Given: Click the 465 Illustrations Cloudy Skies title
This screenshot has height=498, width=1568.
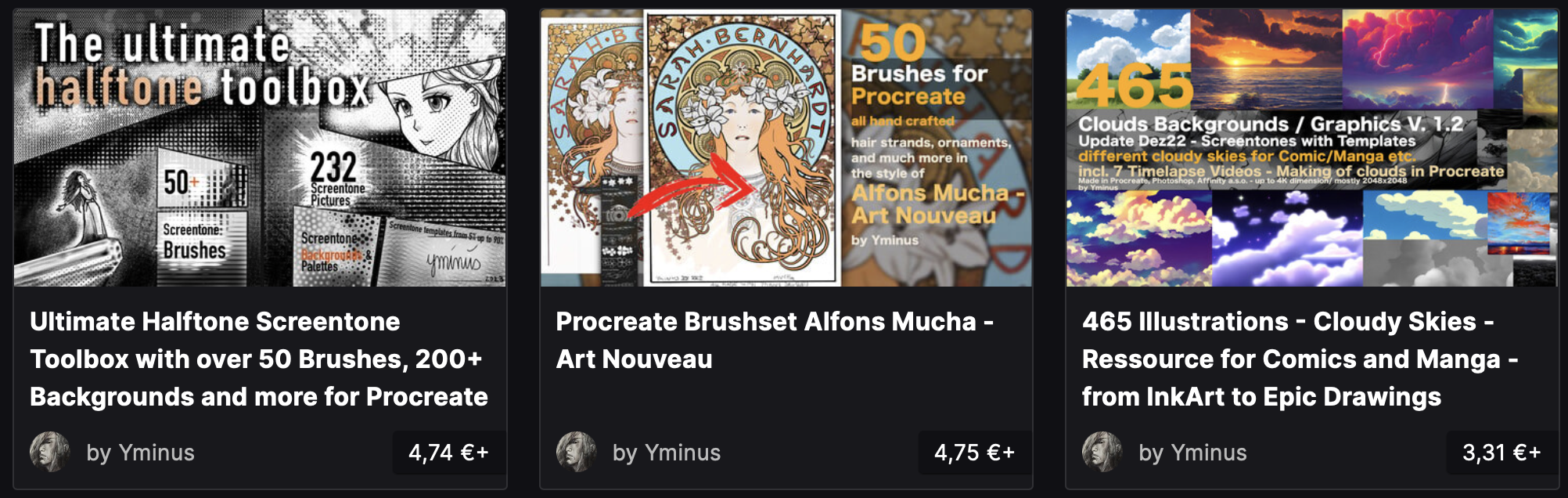Looking at the screenshot, I should tap(1300, 359).
